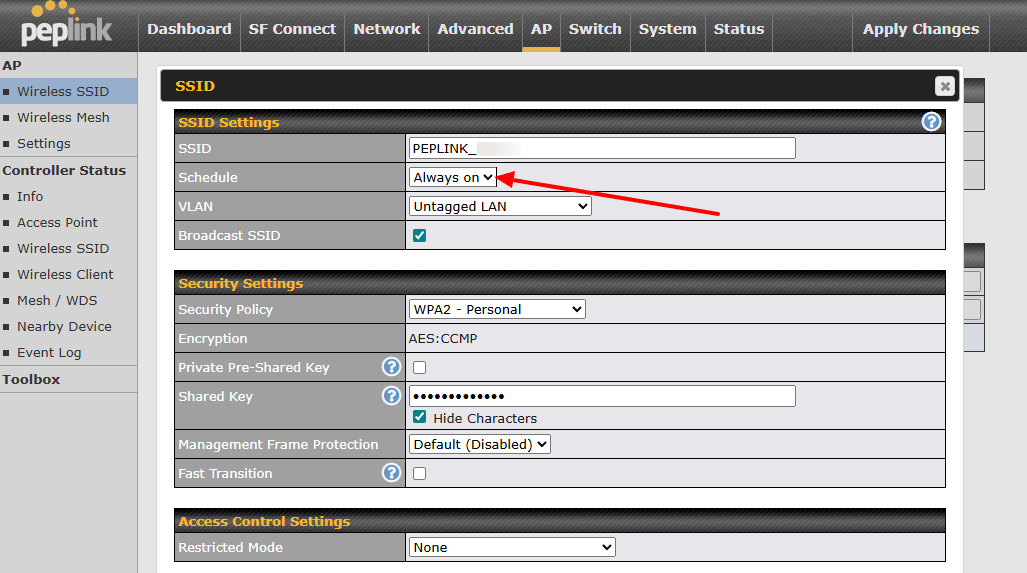Open Event Log in the sidebar
Image resolution: width=1027 pixels, height=573 pixels.
click(x=49, y=352)
